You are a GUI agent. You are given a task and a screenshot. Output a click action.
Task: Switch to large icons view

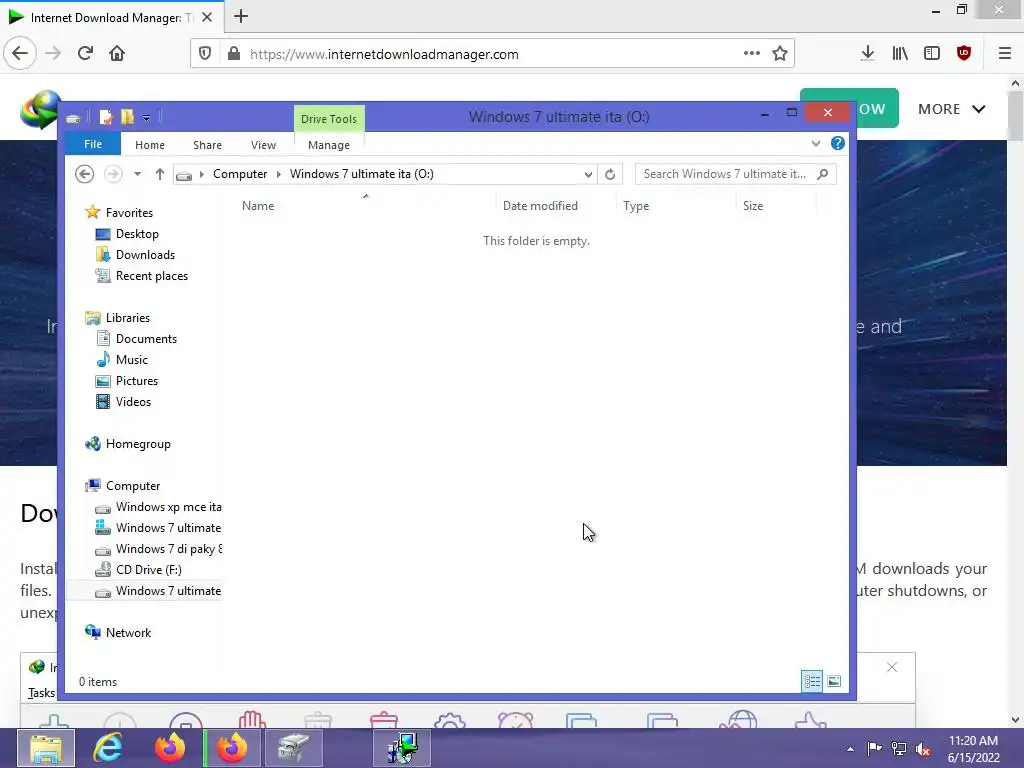pyautogui.click(x=834, y=682)
